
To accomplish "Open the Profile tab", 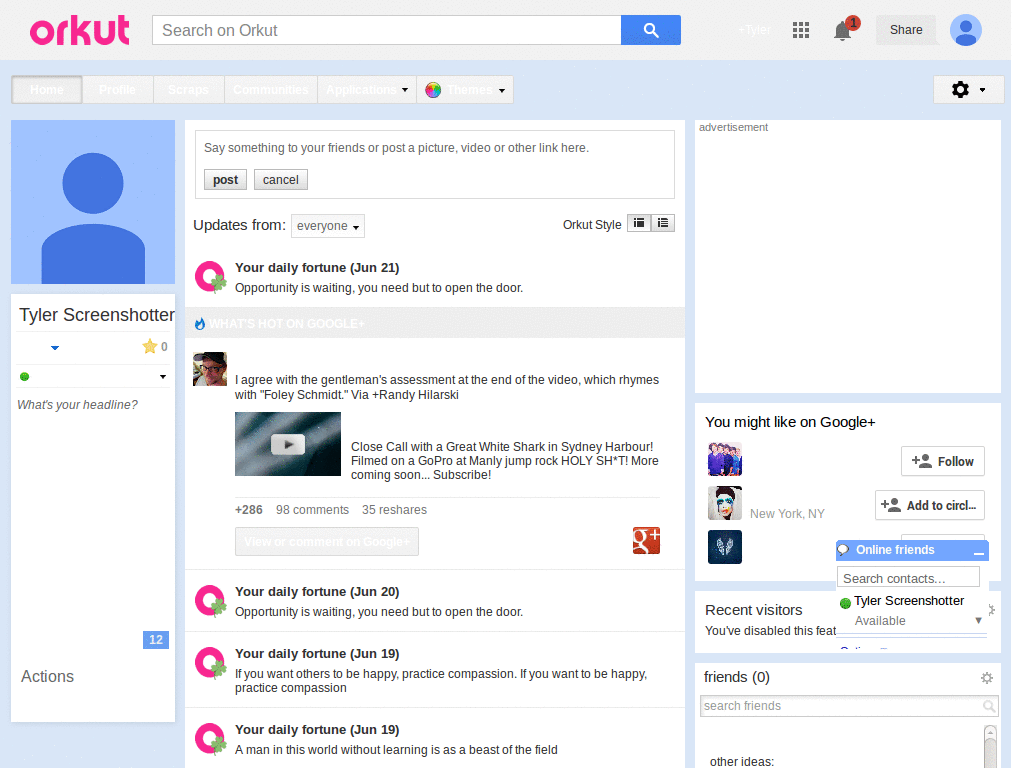I will pyautogui.click(x=118, y=90).
